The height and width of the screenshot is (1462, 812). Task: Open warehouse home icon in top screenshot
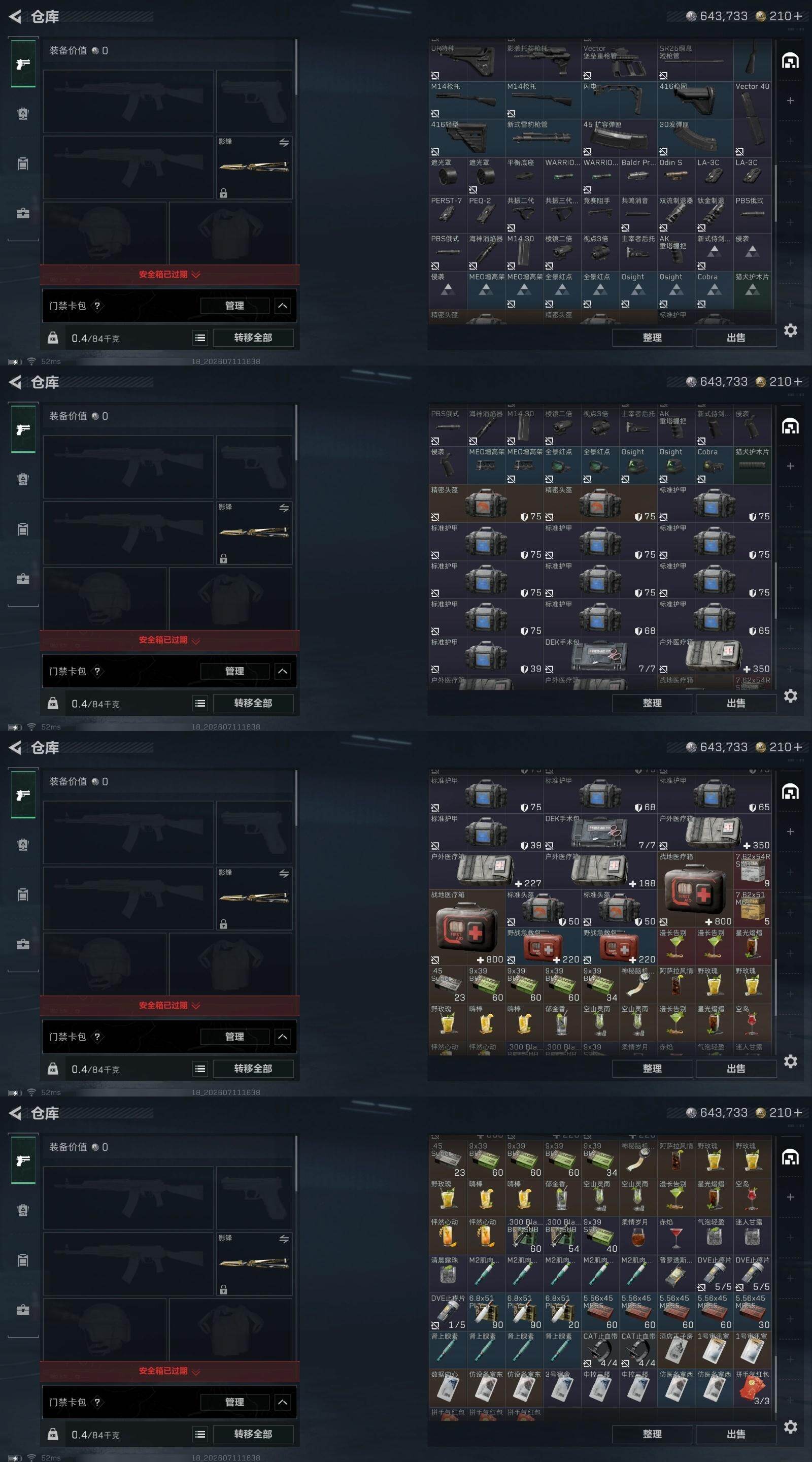pyautogui.click(x=790, y=60)
